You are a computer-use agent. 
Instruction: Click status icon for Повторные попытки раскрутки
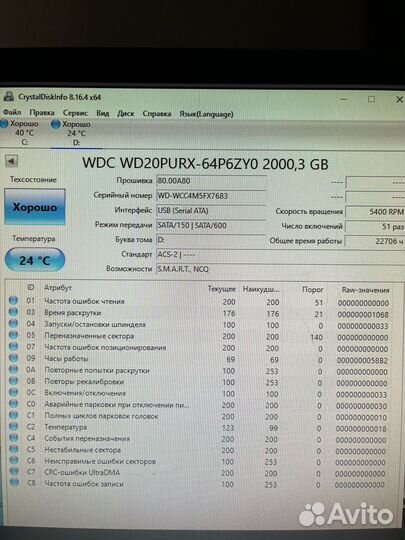(x=13, y=369)
